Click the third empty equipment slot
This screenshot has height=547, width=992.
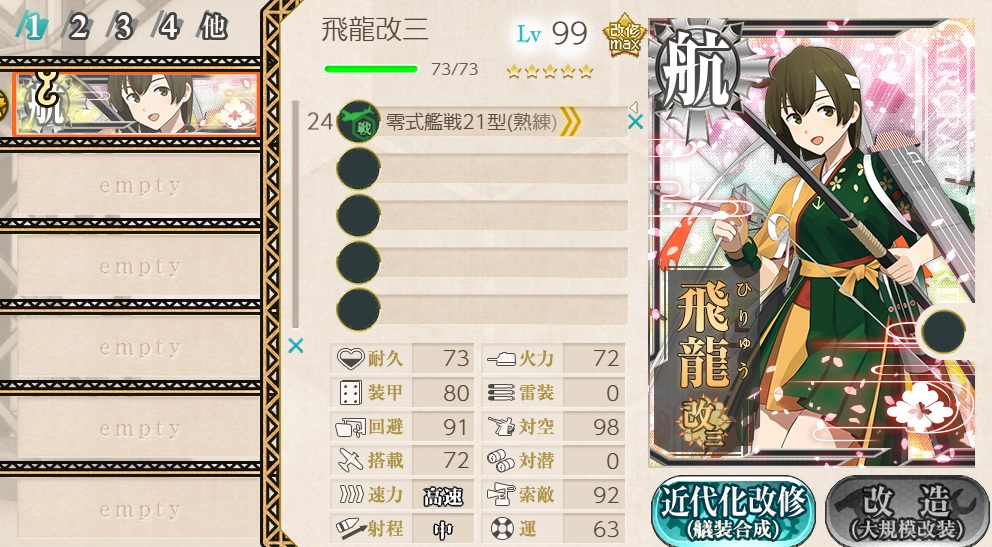coord(483,216)
